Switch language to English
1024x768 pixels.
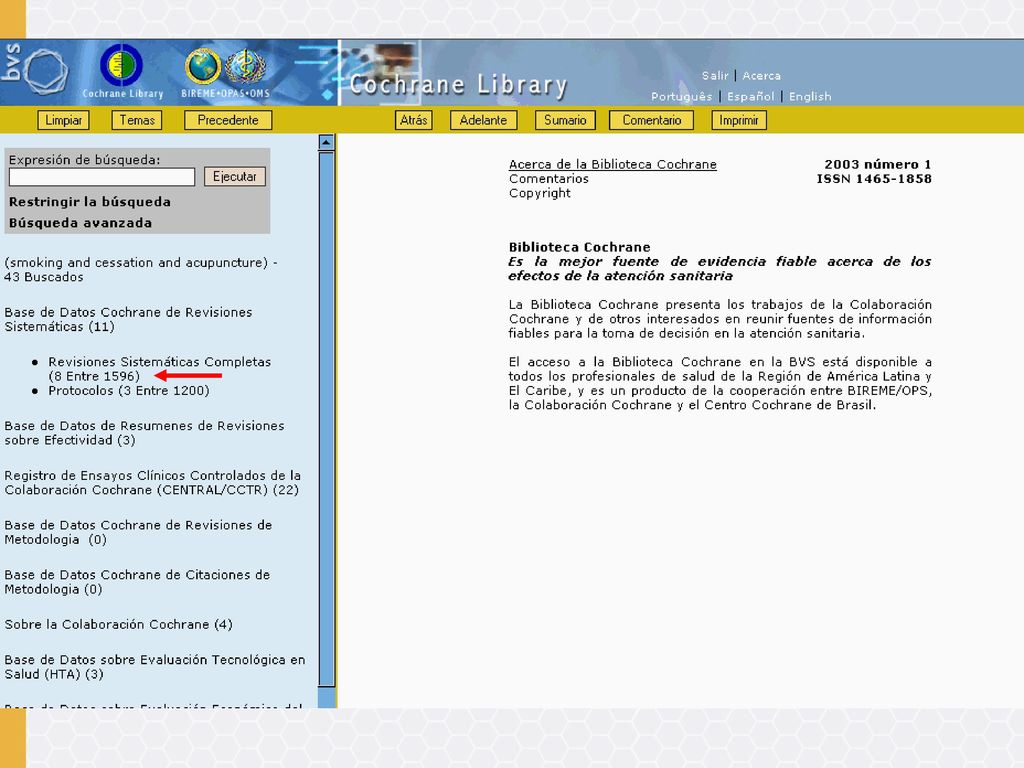pyautogui.click(x=810, y=97)
